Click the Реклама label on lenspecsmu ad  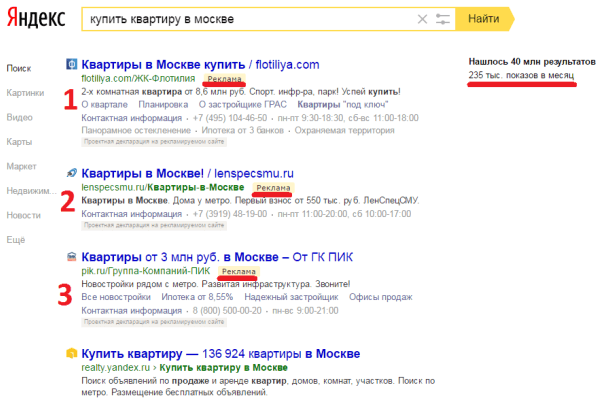coord(273,188)
